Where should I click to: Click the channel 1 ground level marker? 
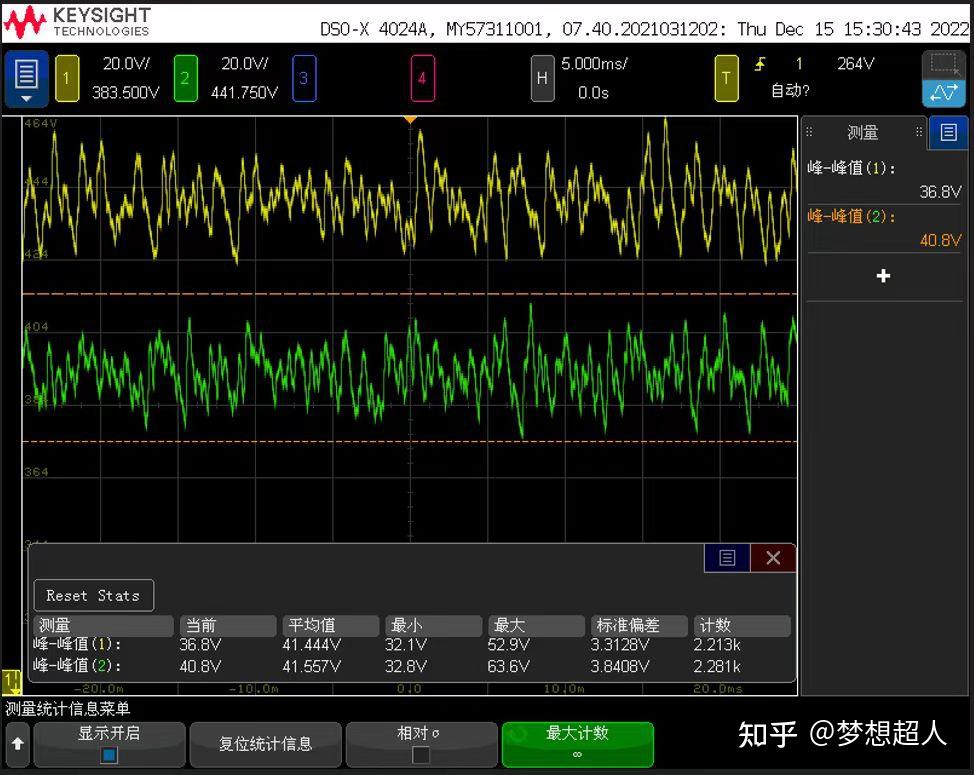click(11, 682)
